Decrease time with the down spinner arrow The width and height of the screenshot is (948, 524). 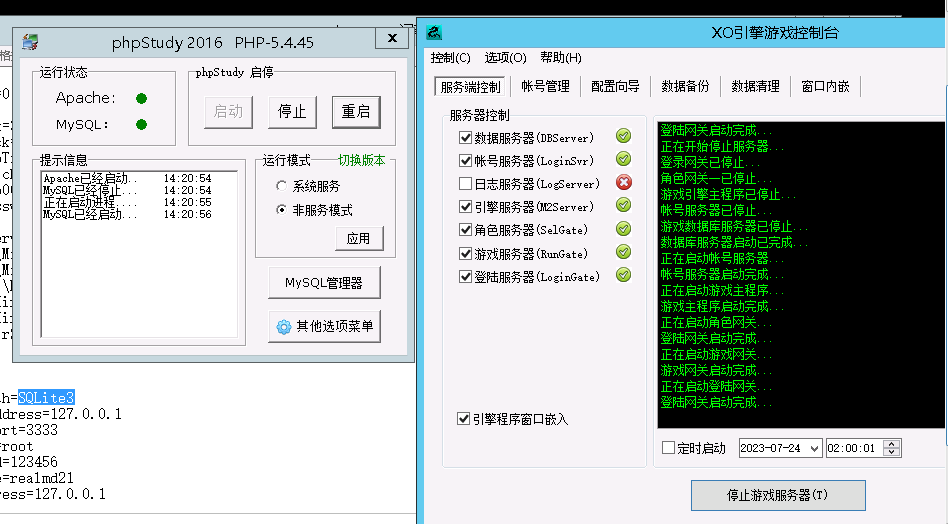coord(892,452)
